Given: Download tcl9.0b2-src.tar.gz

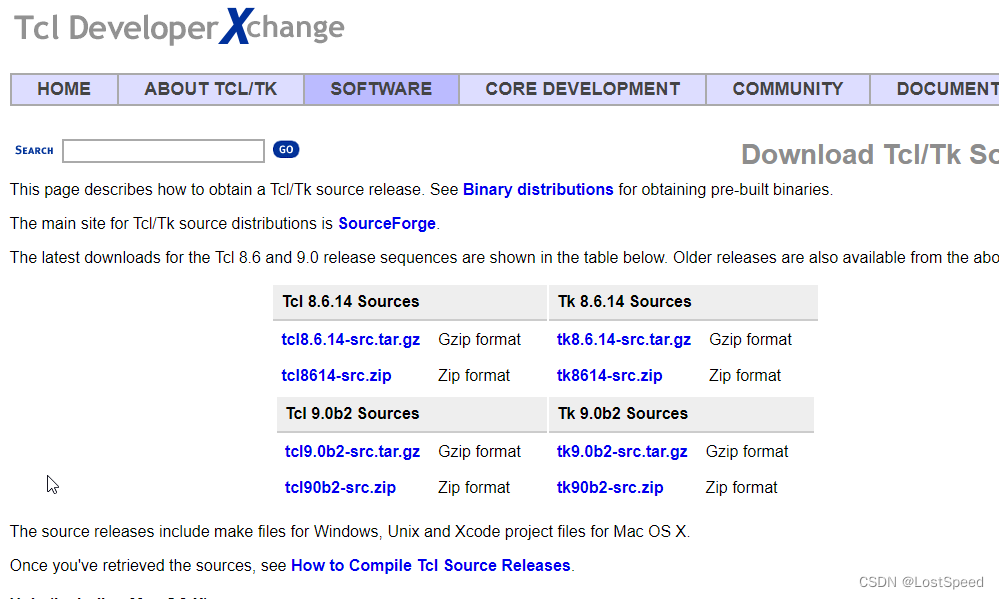Looking at the screenshot, I should click(x=353, y=451).
